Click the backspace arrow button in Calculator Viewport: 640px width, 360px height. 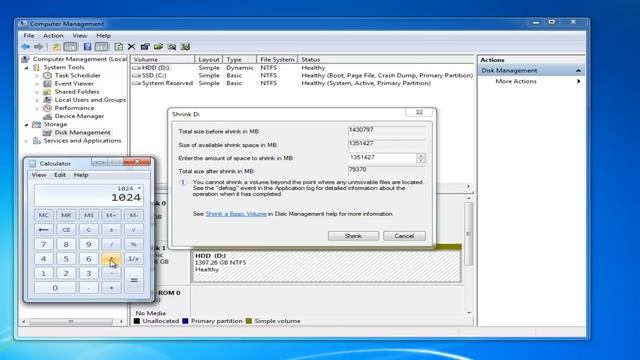(44, 230)
